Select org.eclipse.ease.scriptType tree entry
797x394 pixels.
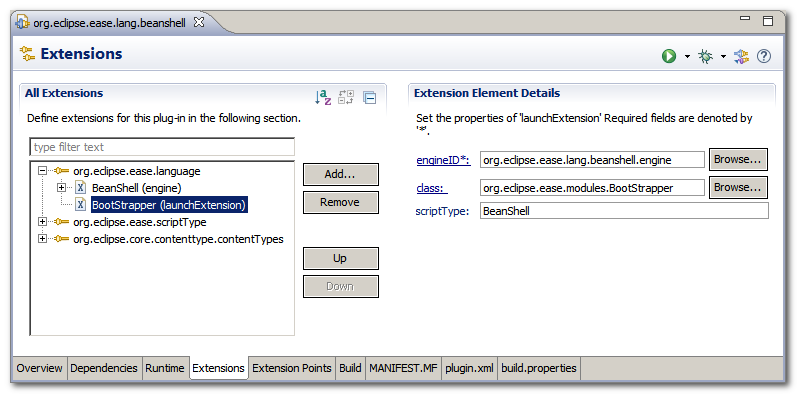140,222
